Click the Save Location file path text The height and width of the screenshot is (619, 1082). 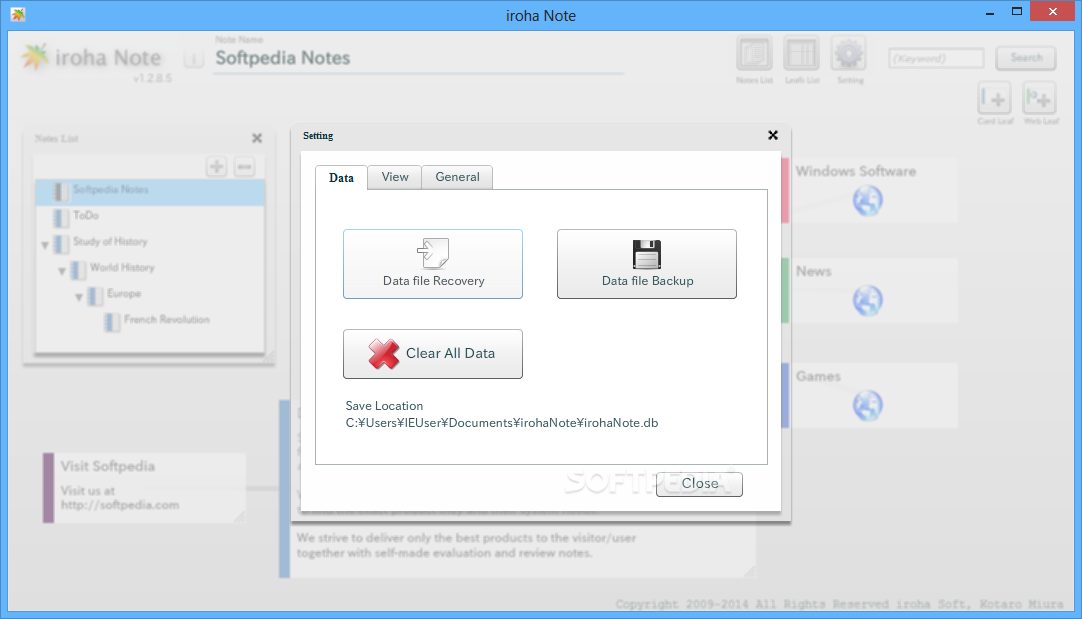[x=502, y=423]
